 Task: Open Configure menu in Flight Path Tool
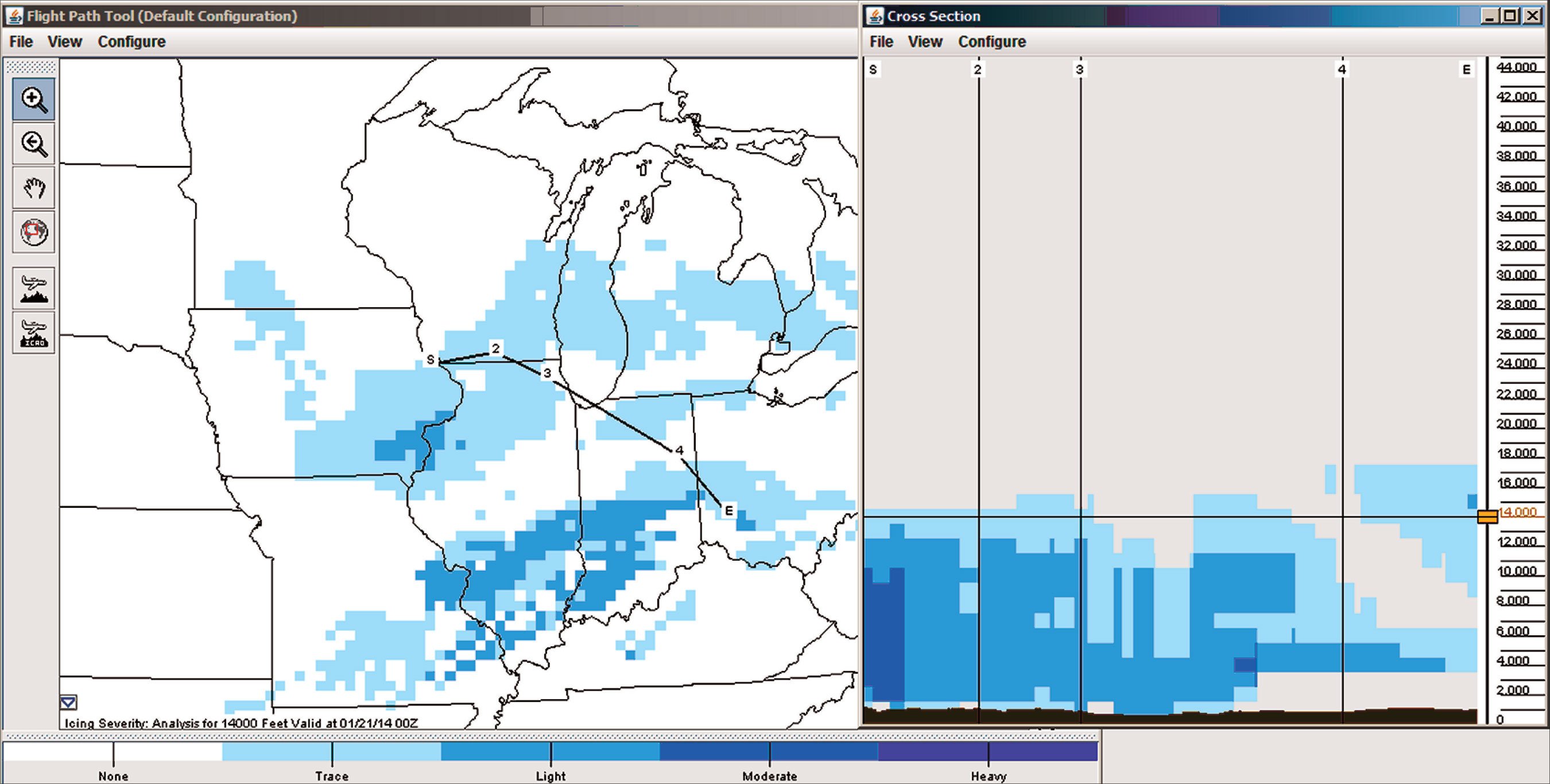coord(131,41)
